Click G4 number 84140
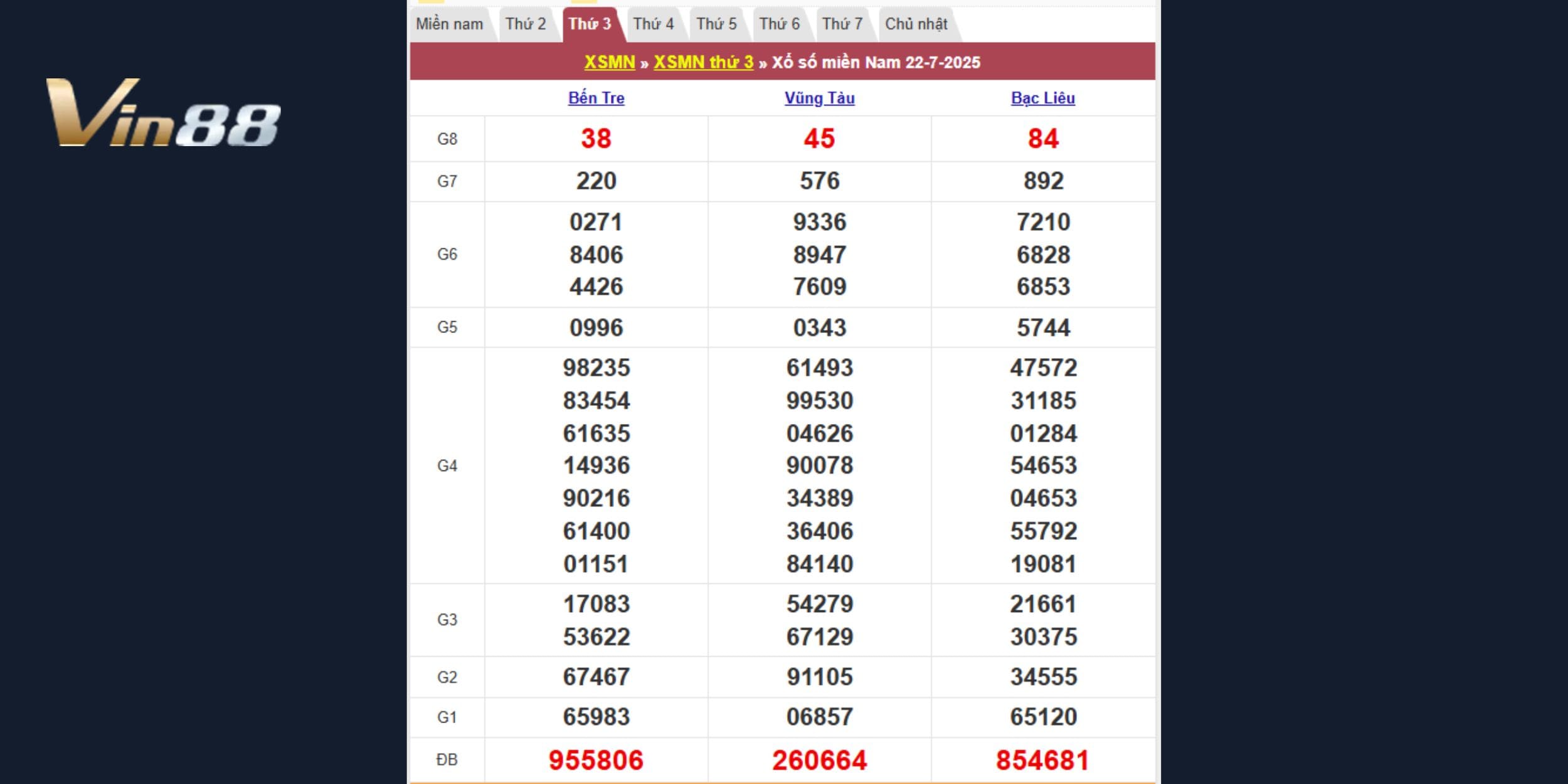This screenshot has height=784, width=1568. point(819,564)
